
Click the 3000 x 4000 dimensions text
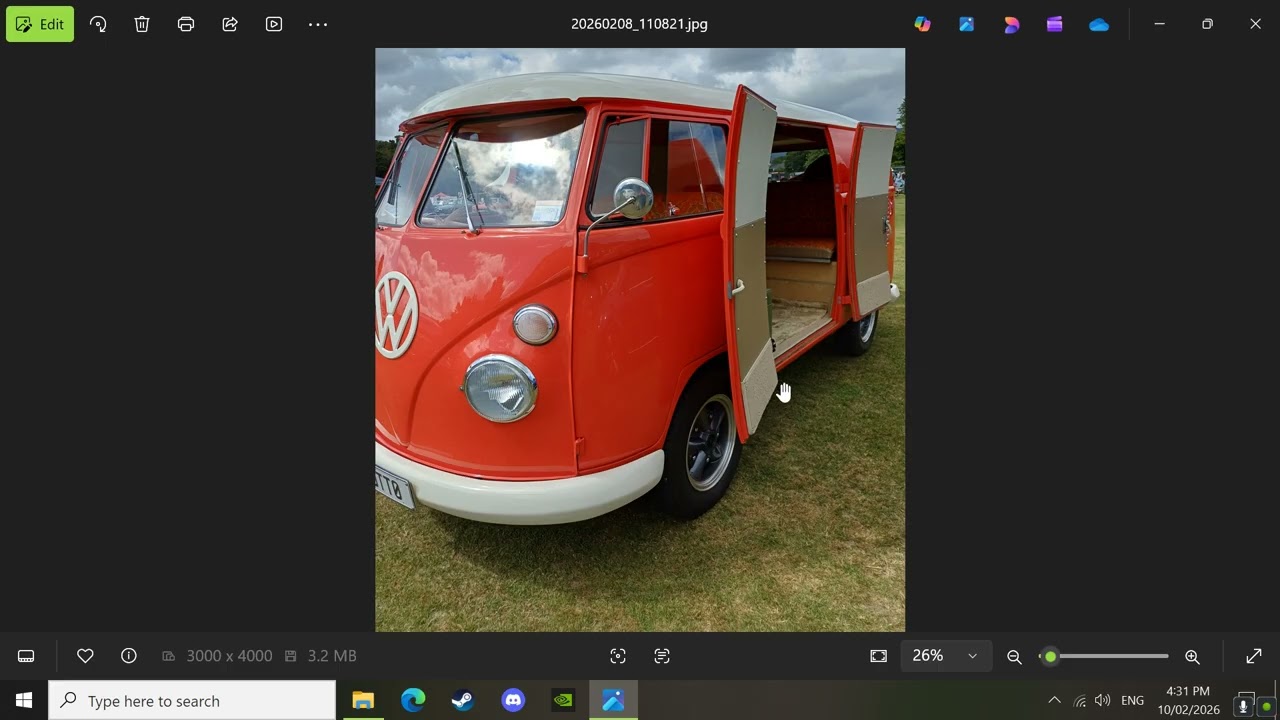point(229,656)
